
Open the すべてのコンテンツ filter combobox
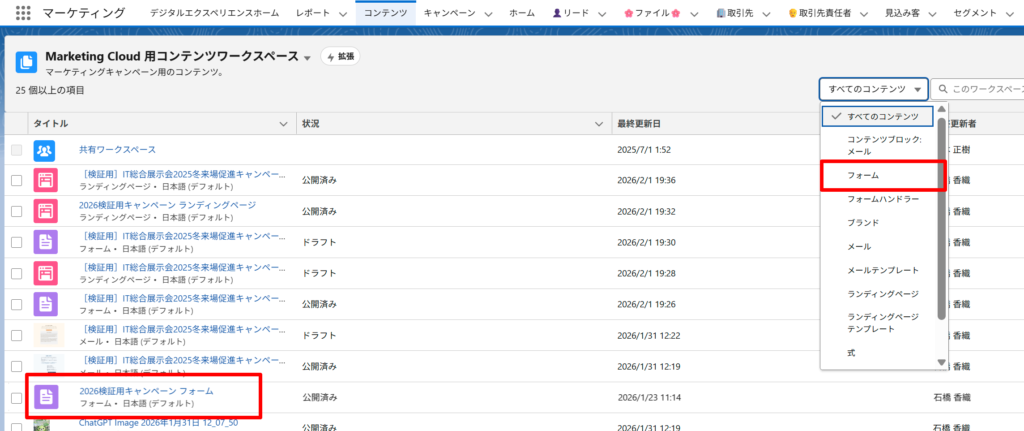pos(873,89)
